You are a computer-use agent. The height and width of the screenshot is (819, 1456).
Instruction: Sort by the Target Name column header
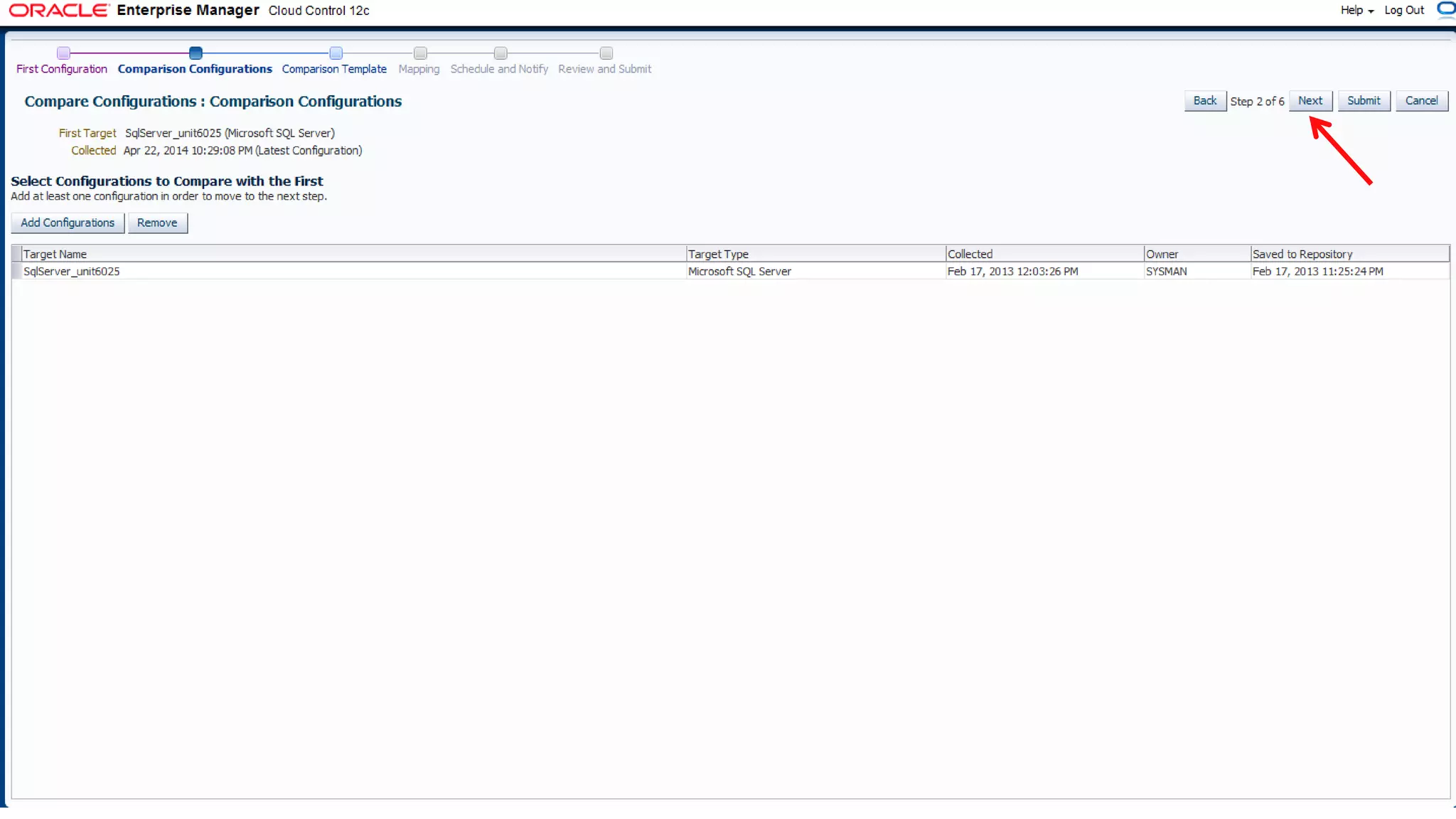click(353, 254)
